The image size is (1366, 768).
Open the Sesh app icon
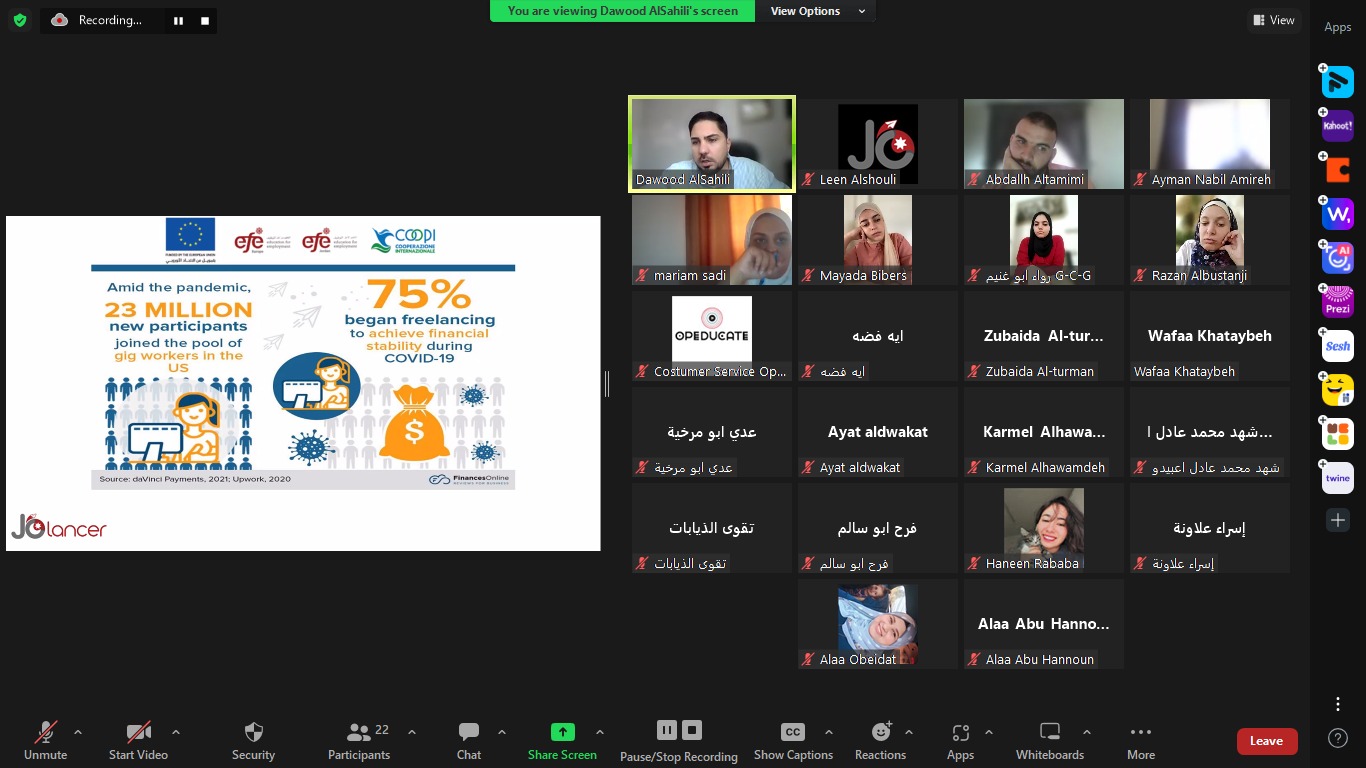[1338, 346]
